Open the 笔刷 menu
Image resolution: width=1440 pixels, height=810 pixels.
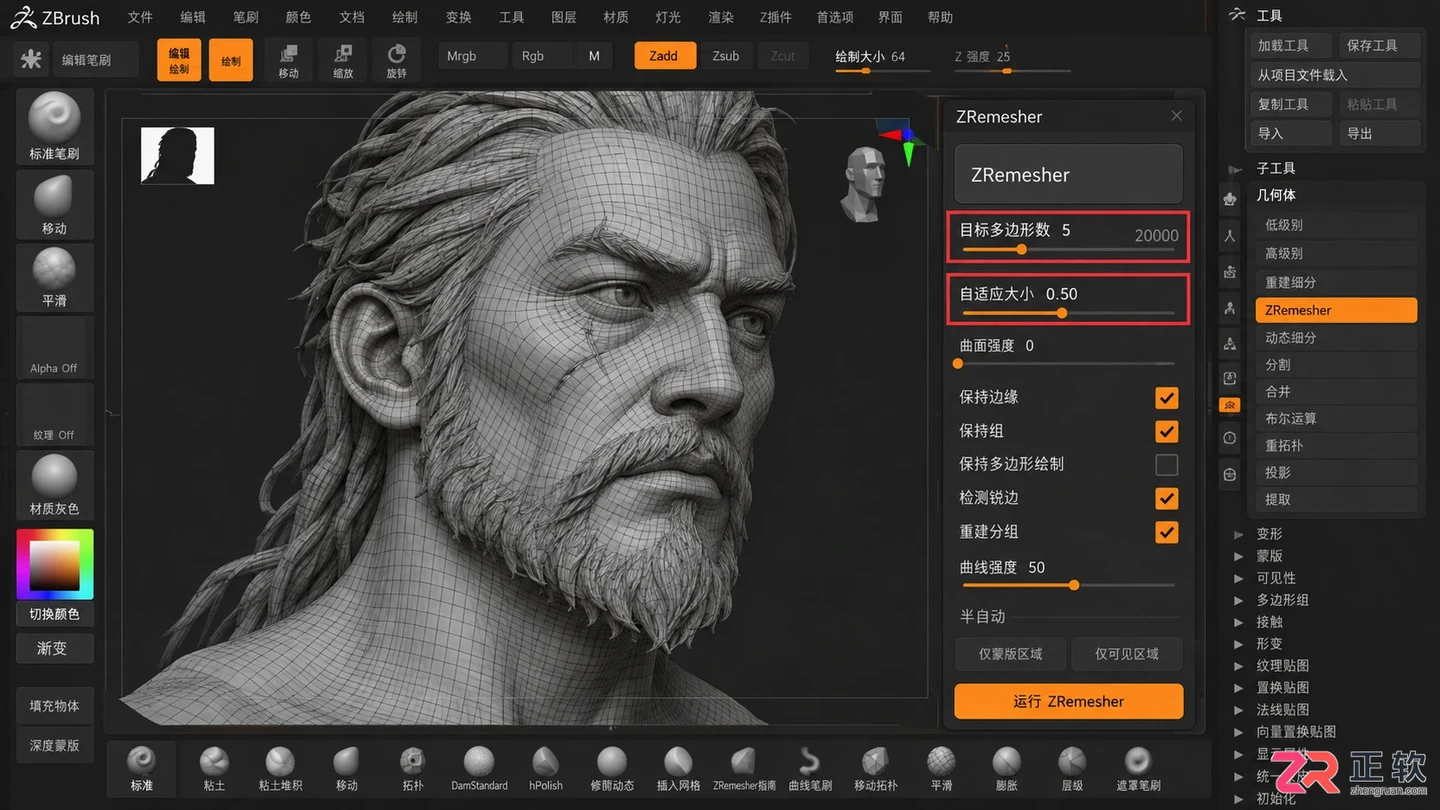click(245, 17)
